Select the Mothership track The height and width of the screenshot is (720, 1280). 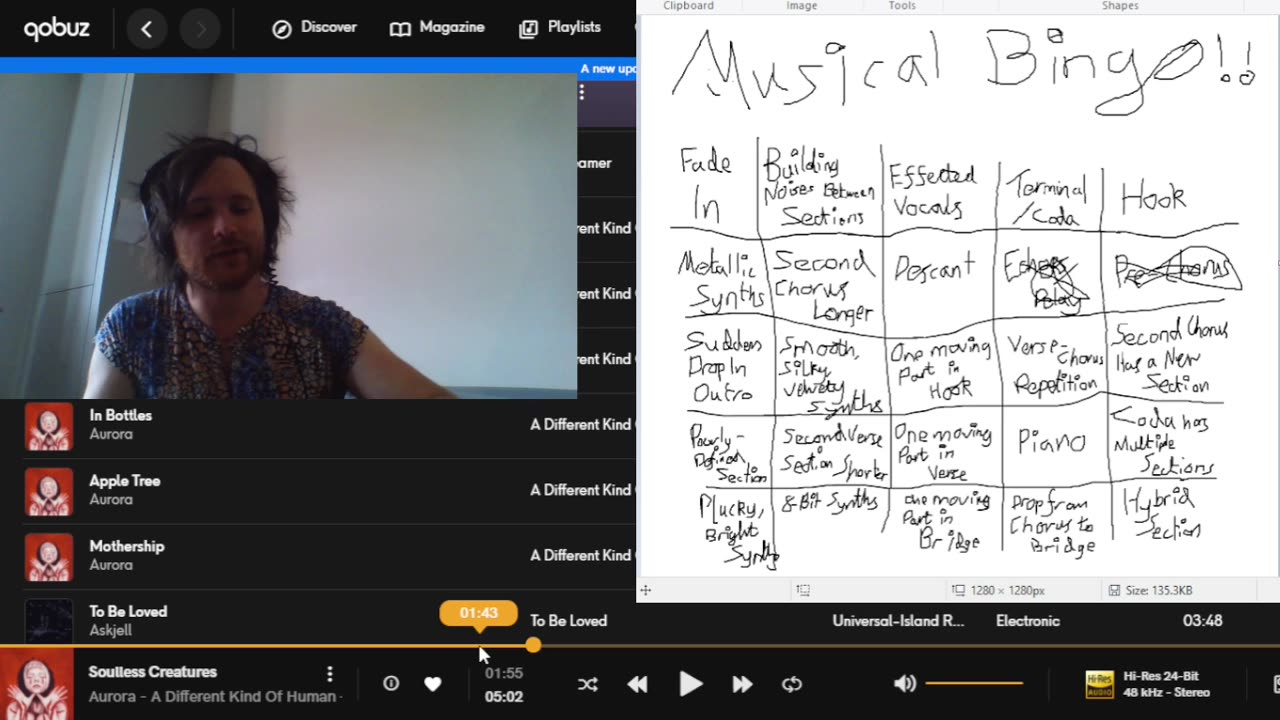tap(127, 546)
